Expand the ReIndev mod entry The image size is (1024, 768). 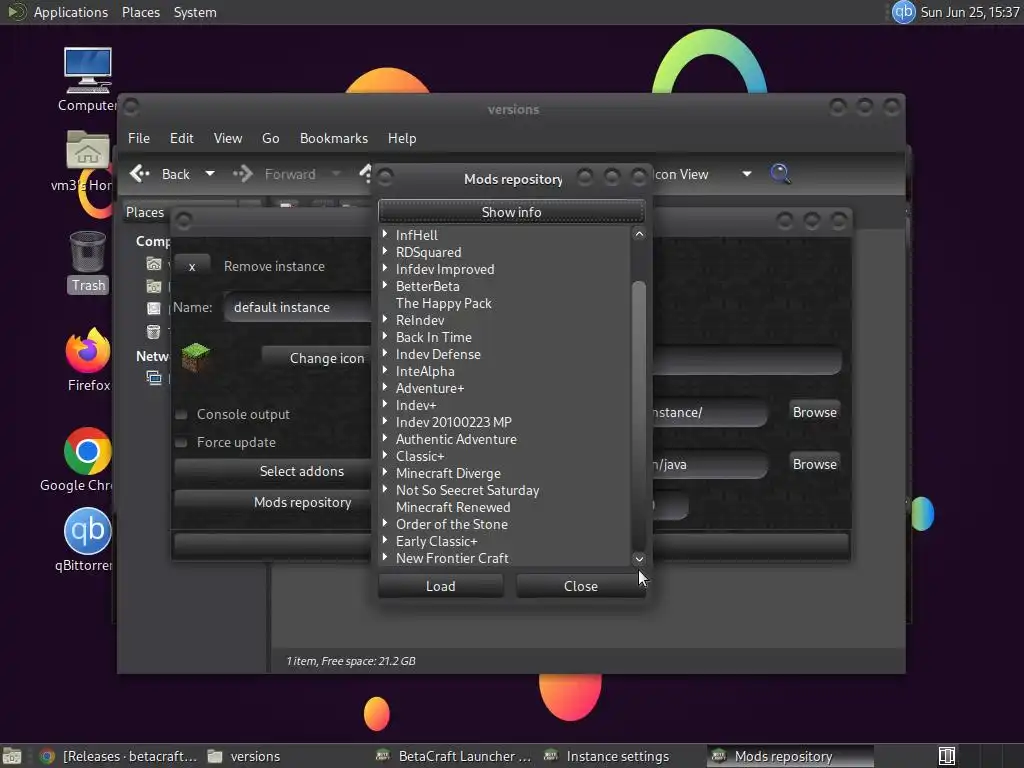385,319
